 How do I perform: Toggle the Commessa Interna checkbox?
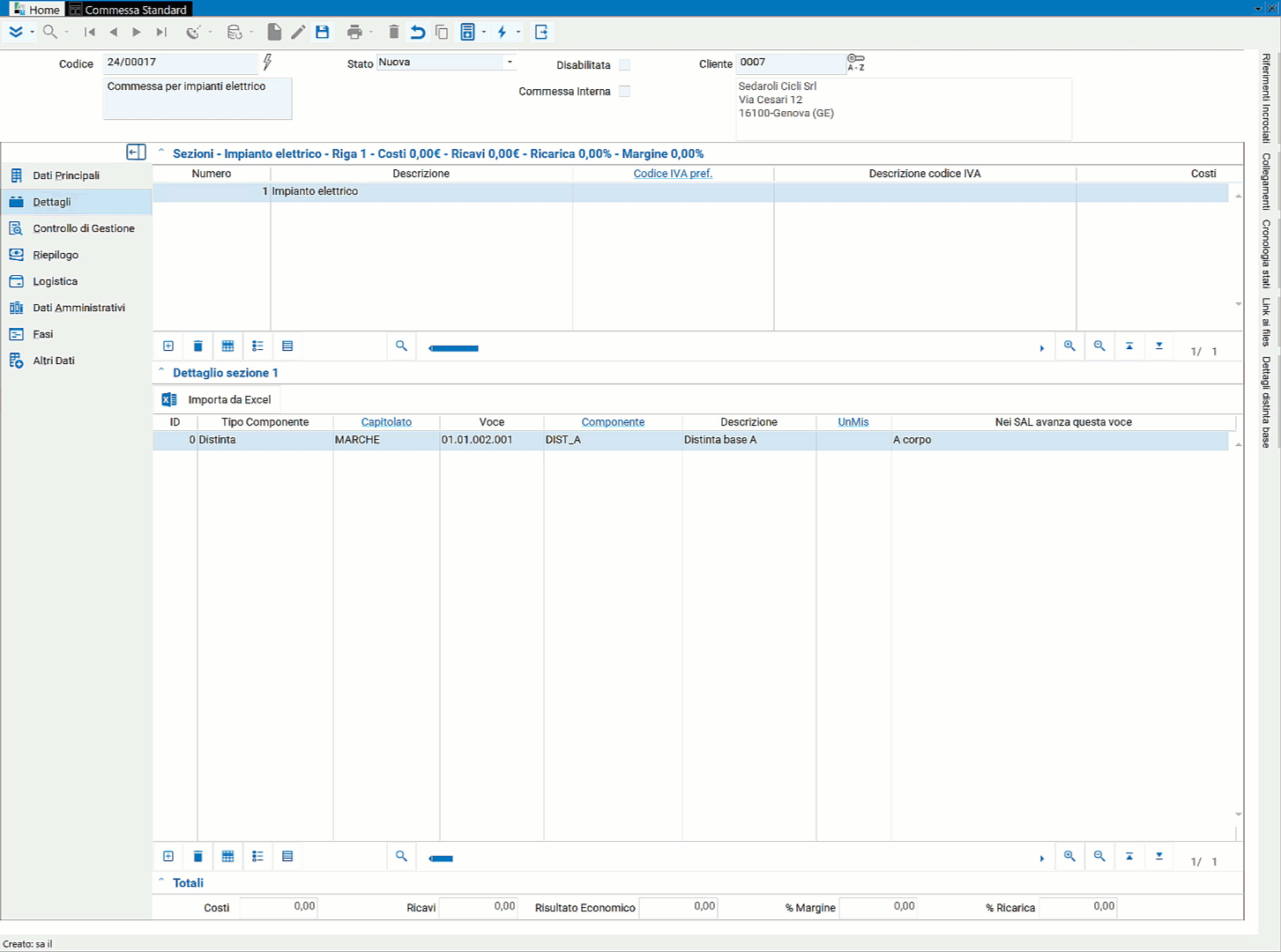point(624,92)
